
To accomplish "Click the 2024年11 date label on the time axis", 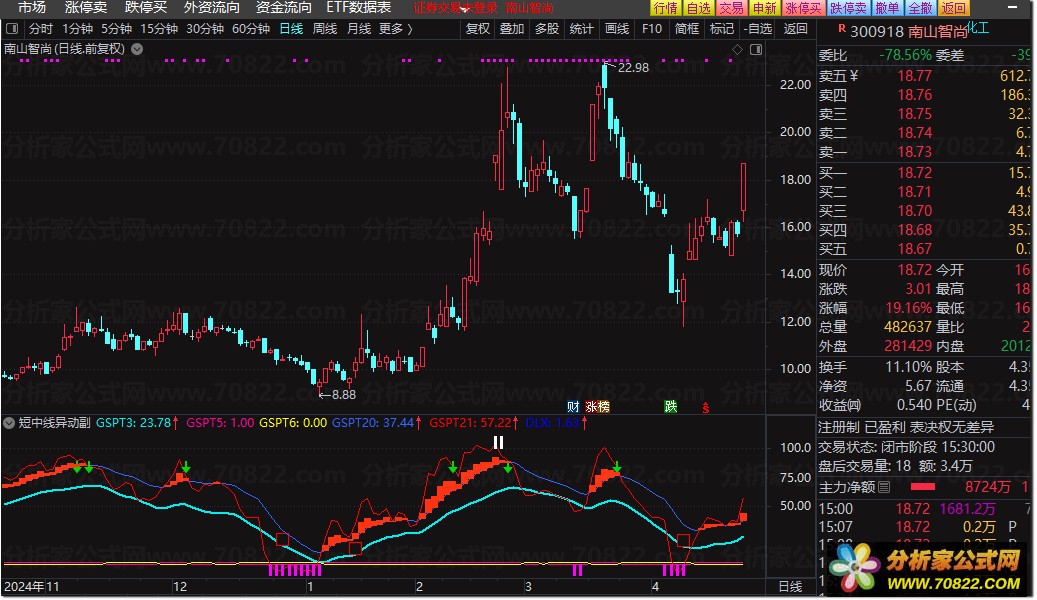I will tap(31, 587).
